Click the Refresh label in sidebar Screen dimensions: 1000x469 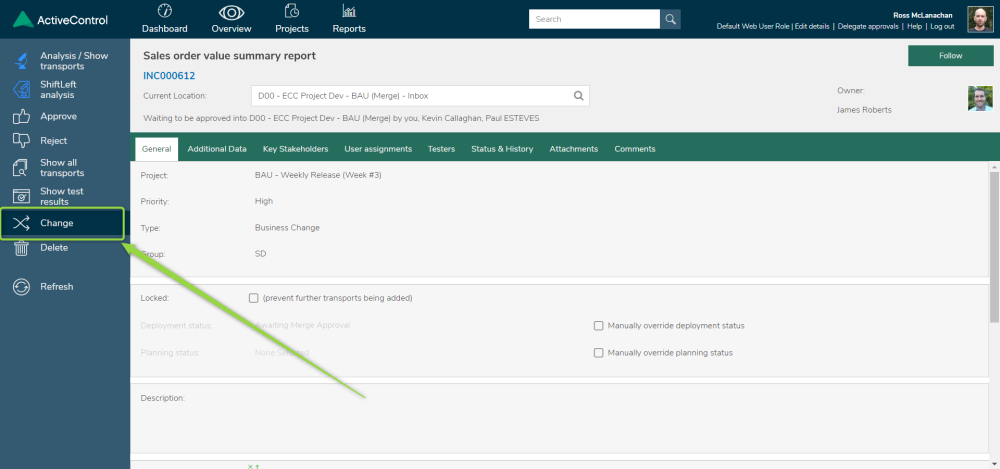[57, 287]
